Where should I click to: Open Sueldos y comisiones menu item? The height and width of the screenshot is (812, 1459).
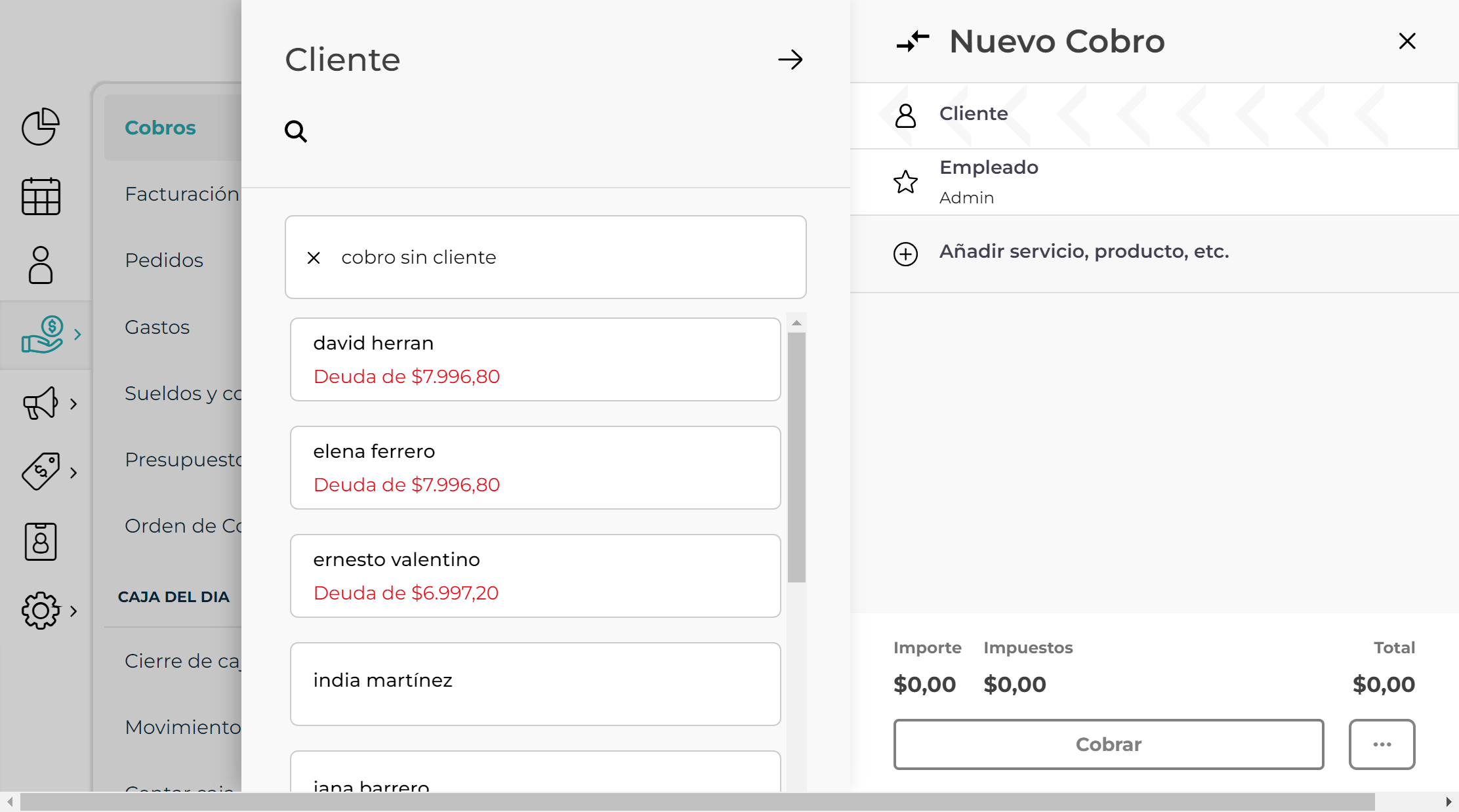point(183,393)
